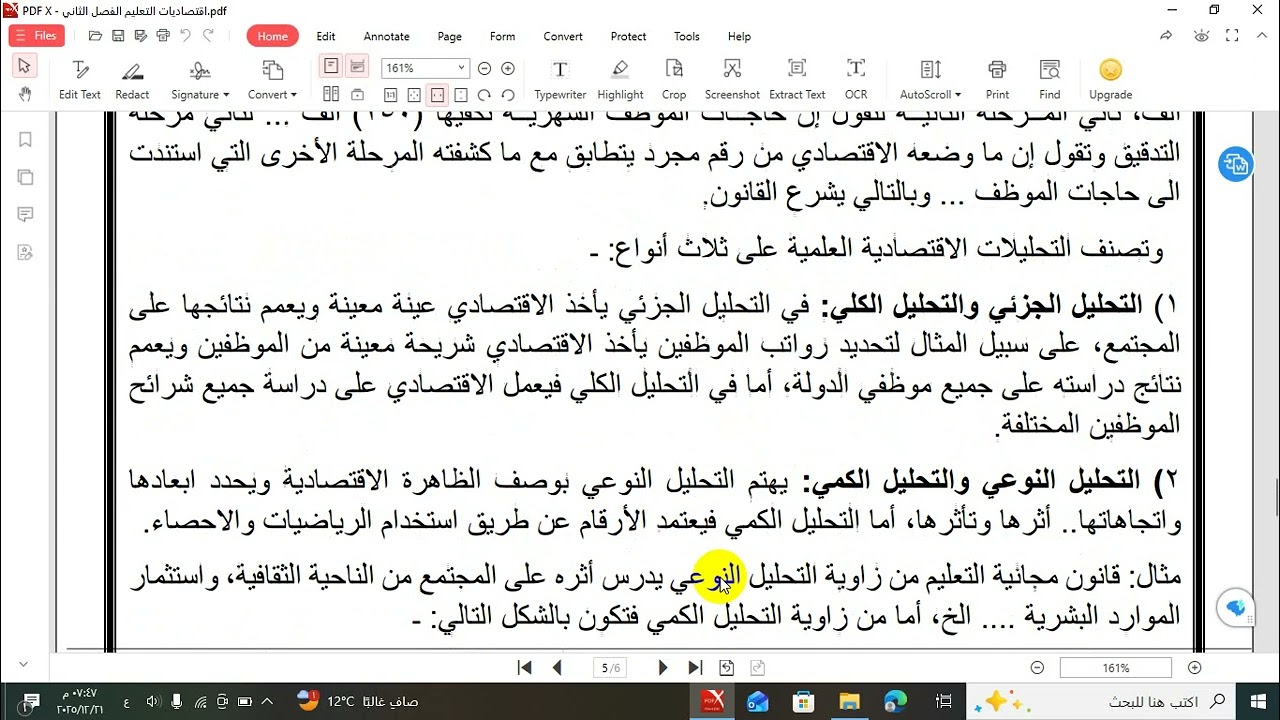Open the Protect tab
Viewport: 1280px width, 720px height.
(x=628, y=36)
